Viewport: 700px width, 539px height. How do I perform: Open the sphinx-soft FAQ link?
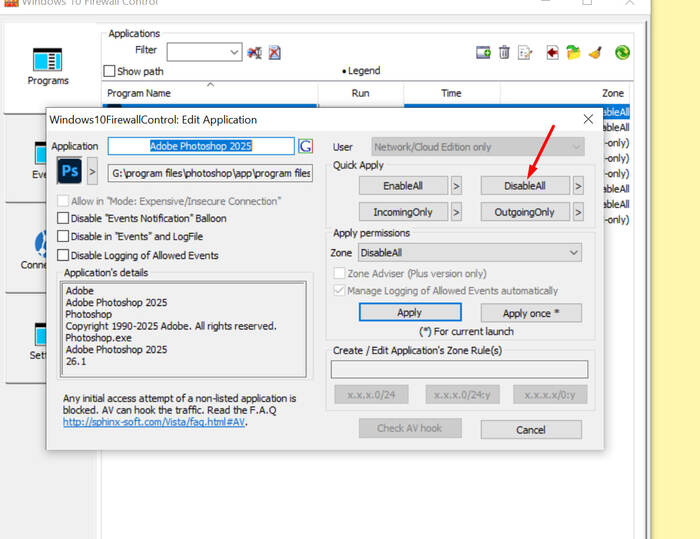(x=153, y=422)
